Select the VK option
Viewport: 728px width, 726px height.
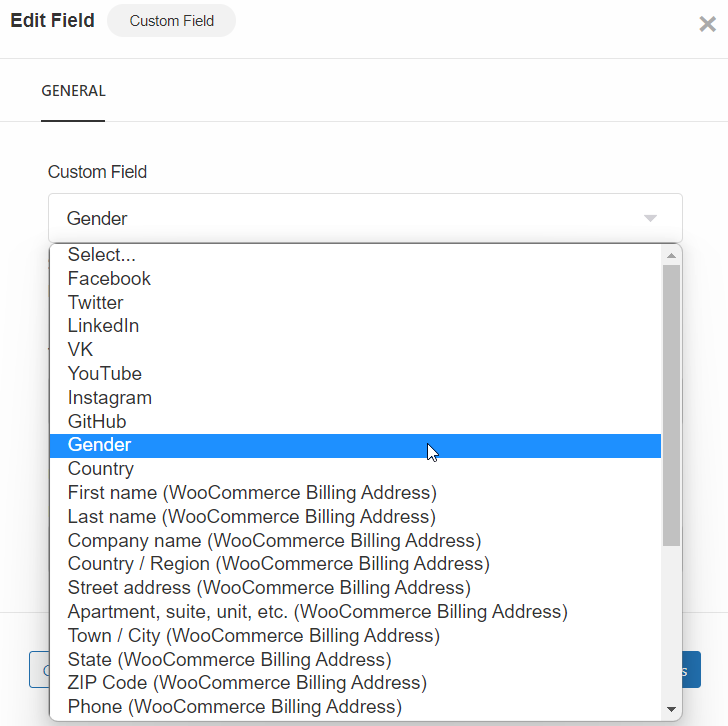pyautogui.click(x=355, y=350)
